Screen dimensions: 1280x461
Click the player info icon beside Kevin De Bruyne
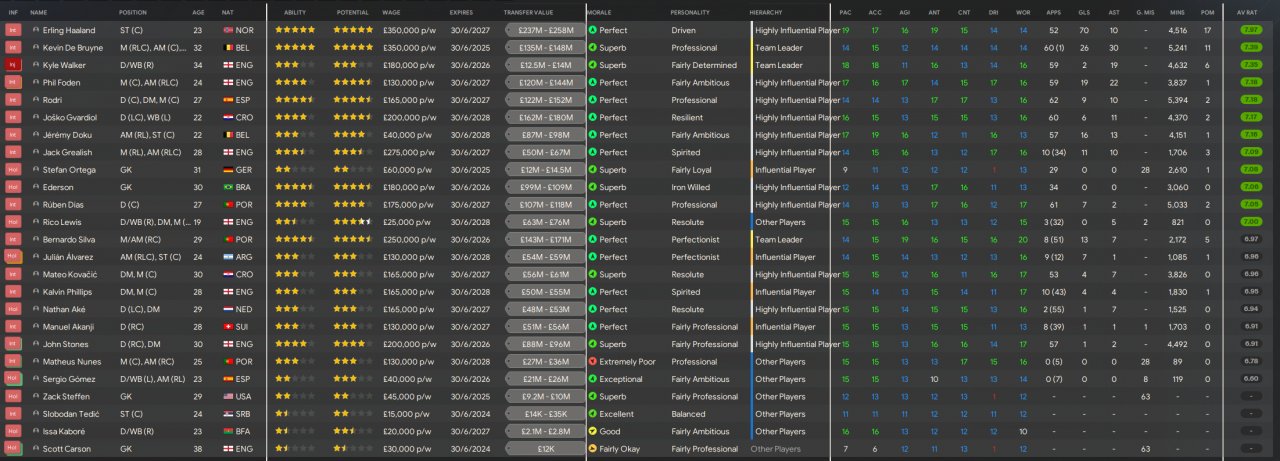coord(36,48)
